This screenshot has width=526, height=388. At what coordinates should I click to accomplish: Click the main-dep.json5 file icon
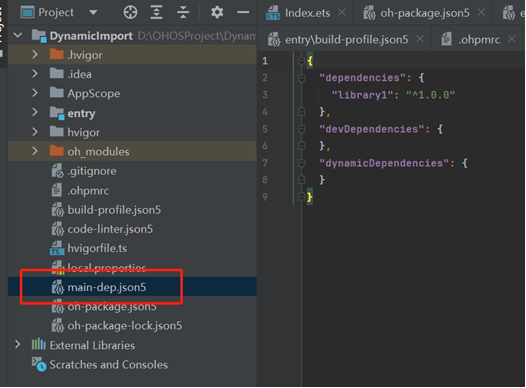coord(58,287)
